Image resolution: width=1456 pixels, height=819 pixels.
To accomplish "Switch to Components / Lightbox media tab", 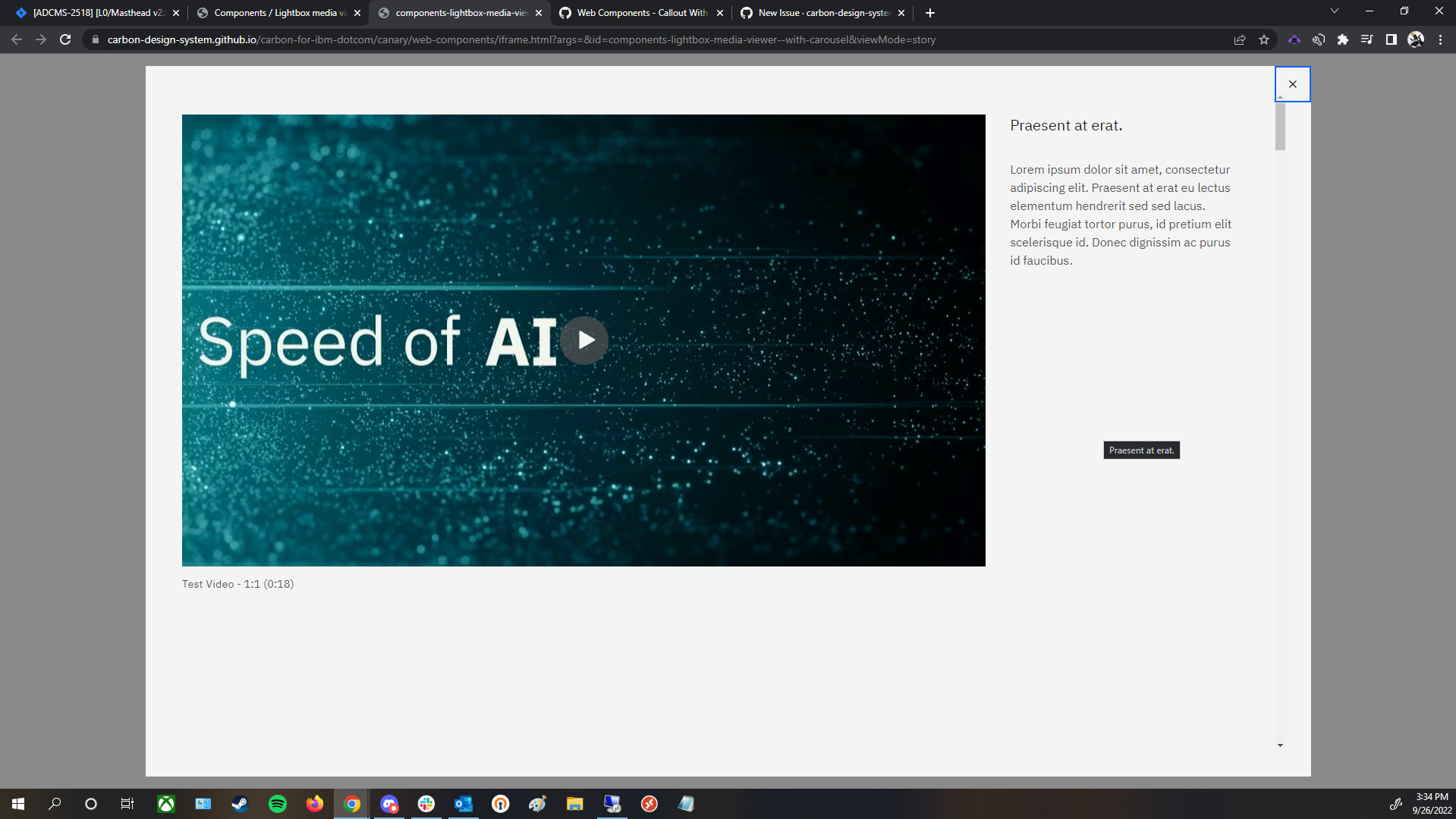I will tap(273, 13).
